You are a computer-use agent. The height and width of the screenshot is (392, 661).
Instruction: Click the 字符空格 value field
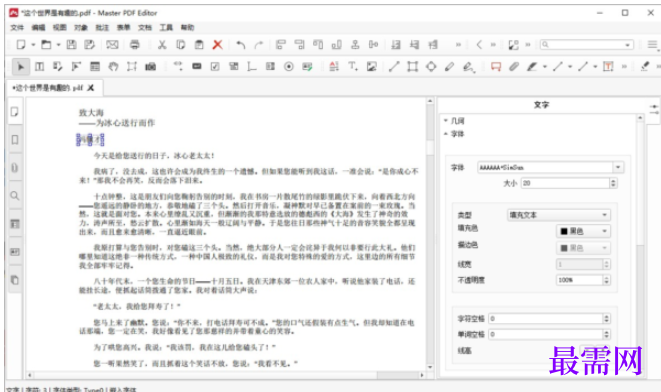[x=546, y=319]
